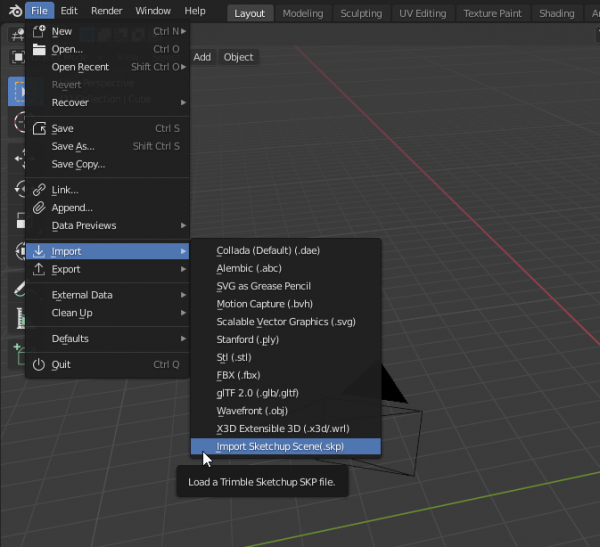Screen dimensions: 600x547
Task: Expand the Open Recent submenu
Action: pos(108,67)
